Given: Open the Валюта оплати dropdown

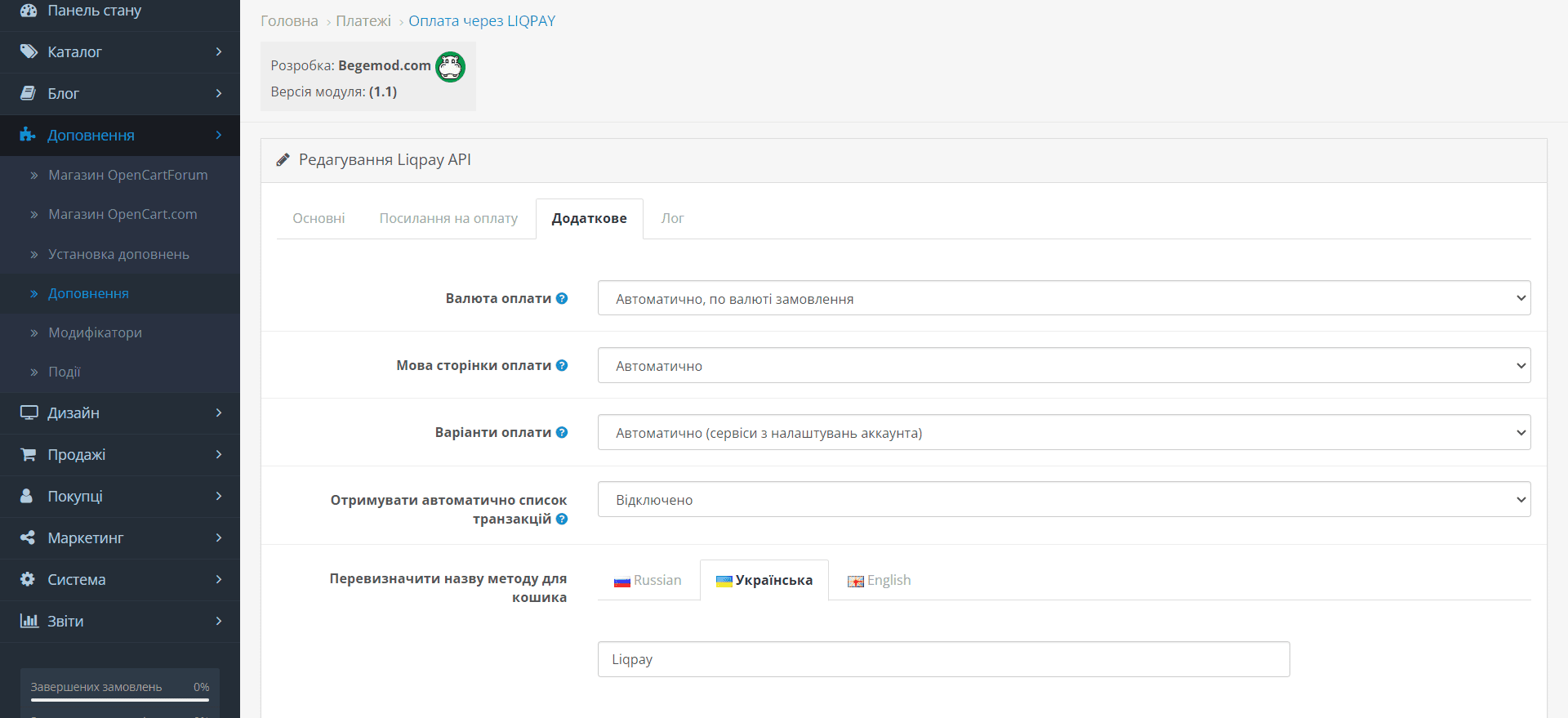Looking at the screenshot, I should pos(1064,298).
